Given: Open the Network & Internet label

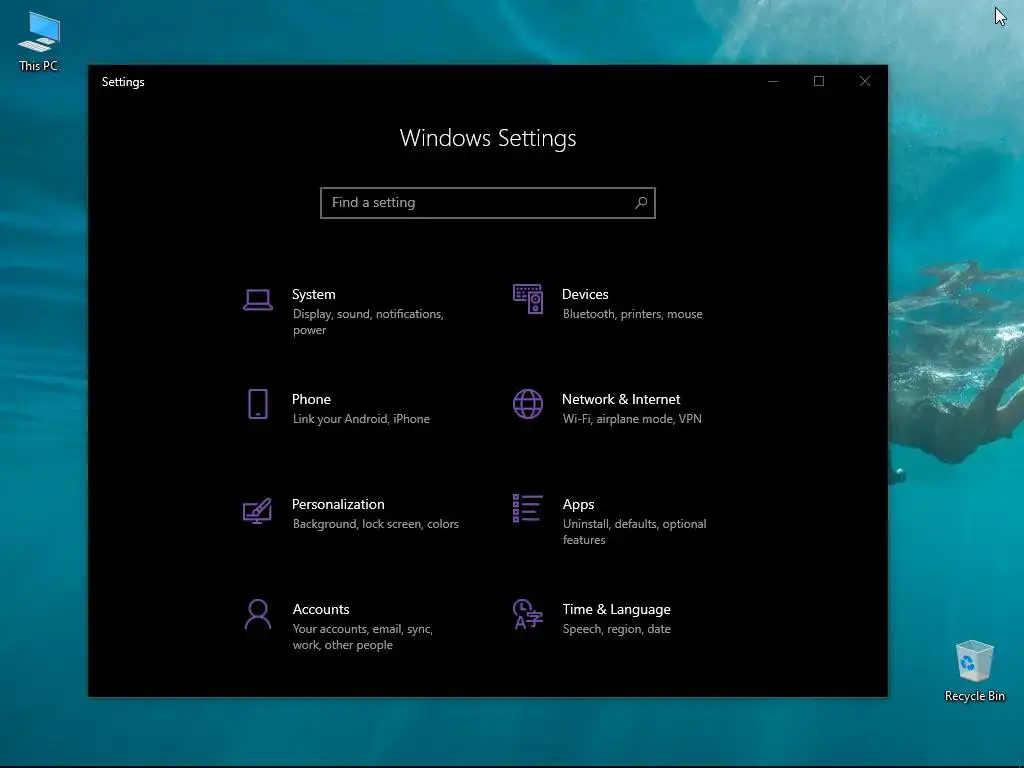Looking at the screenshot, I should pos(621,399).
